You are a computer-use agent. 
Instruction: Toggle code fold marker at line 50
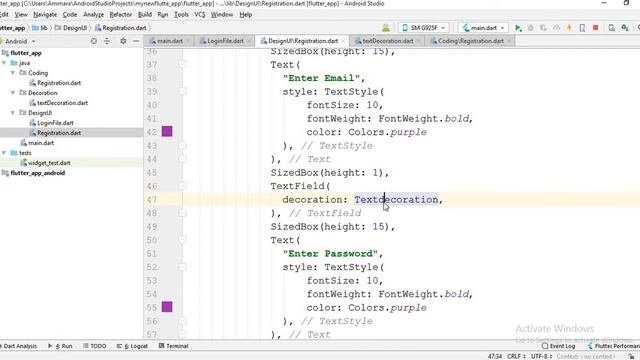point(182,240)
